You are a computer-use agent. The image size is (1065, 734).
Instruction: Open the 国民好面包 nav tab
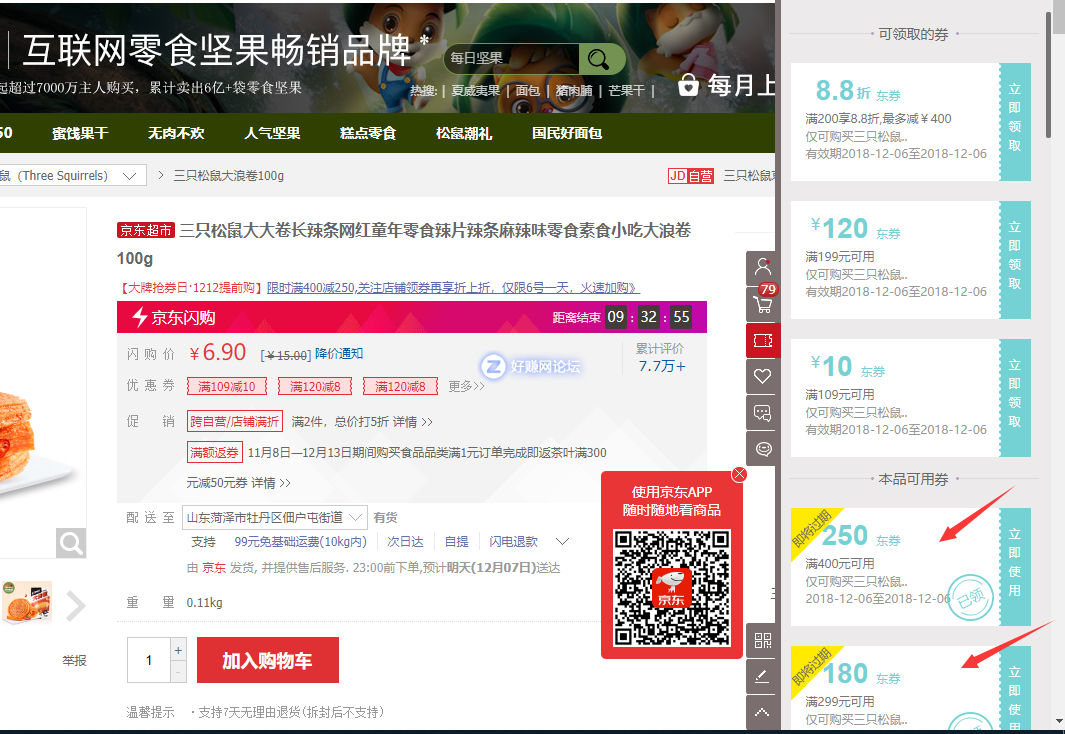click(x=567, y=133)
